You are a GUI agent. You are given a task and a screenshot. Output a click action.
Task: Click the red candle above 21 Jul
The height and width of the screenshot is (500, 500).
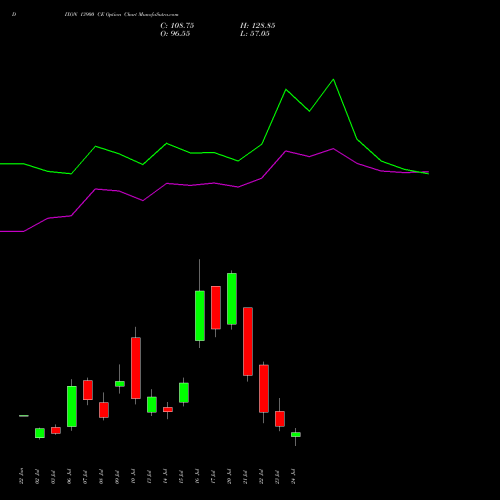(248, 341)
